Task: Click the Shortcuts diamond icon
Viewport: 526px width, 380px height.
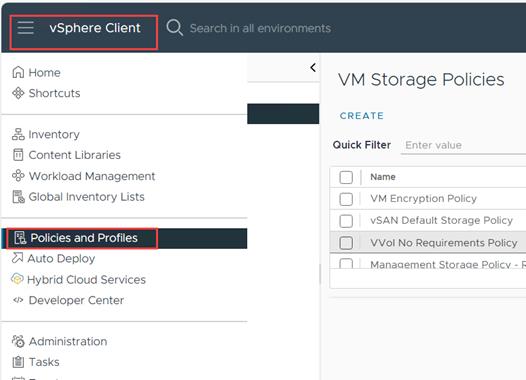Action: 18,93
